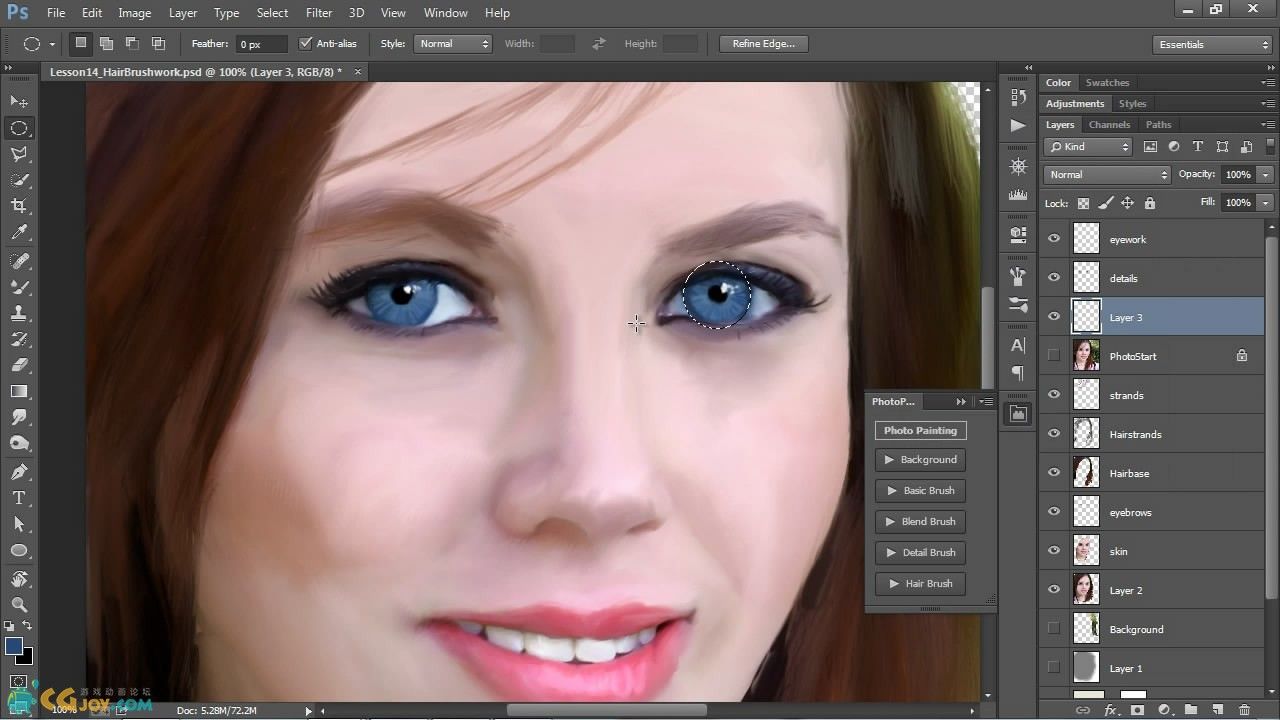Select the Clone Stamp tool
The width and height of the screenshot is (1280, 720).
(x=19, y=313)
